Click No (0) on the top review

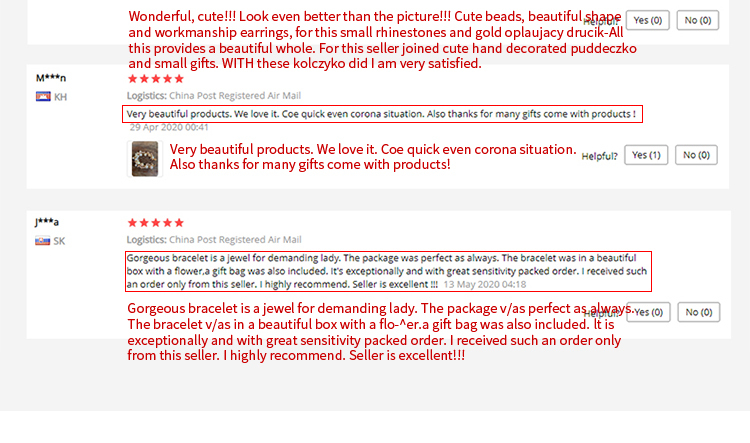[698, 20]
